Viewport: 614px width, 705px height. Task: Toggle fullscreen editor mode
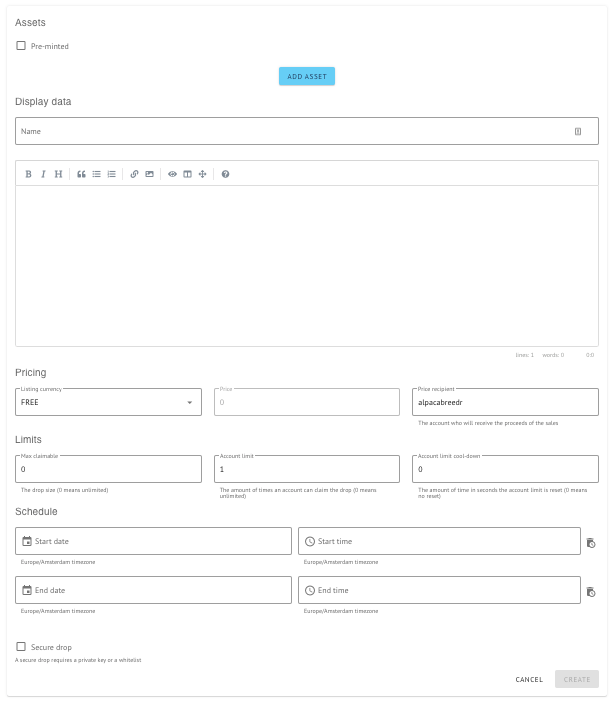click(203, 174)
